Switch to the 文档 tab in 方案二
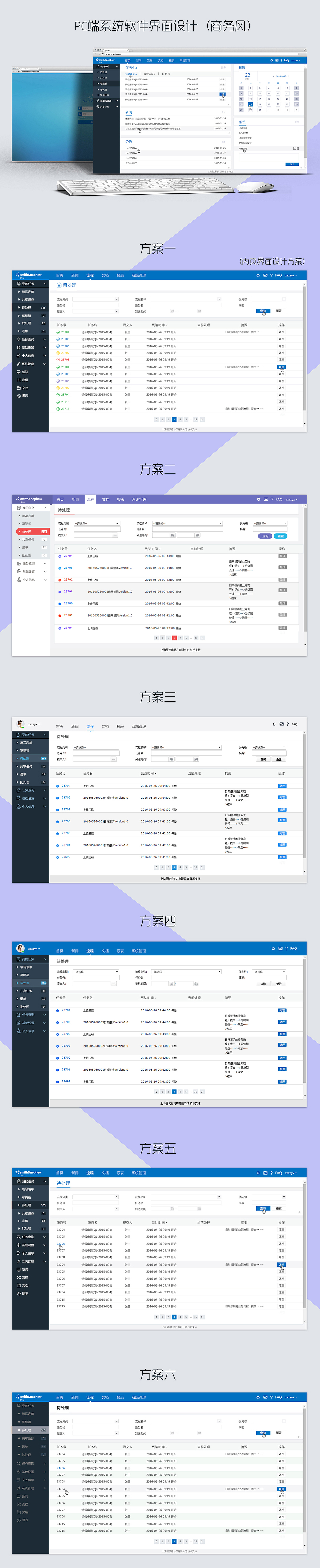The height and width of the screenshot is (1568, 320). tap(106, 499)
